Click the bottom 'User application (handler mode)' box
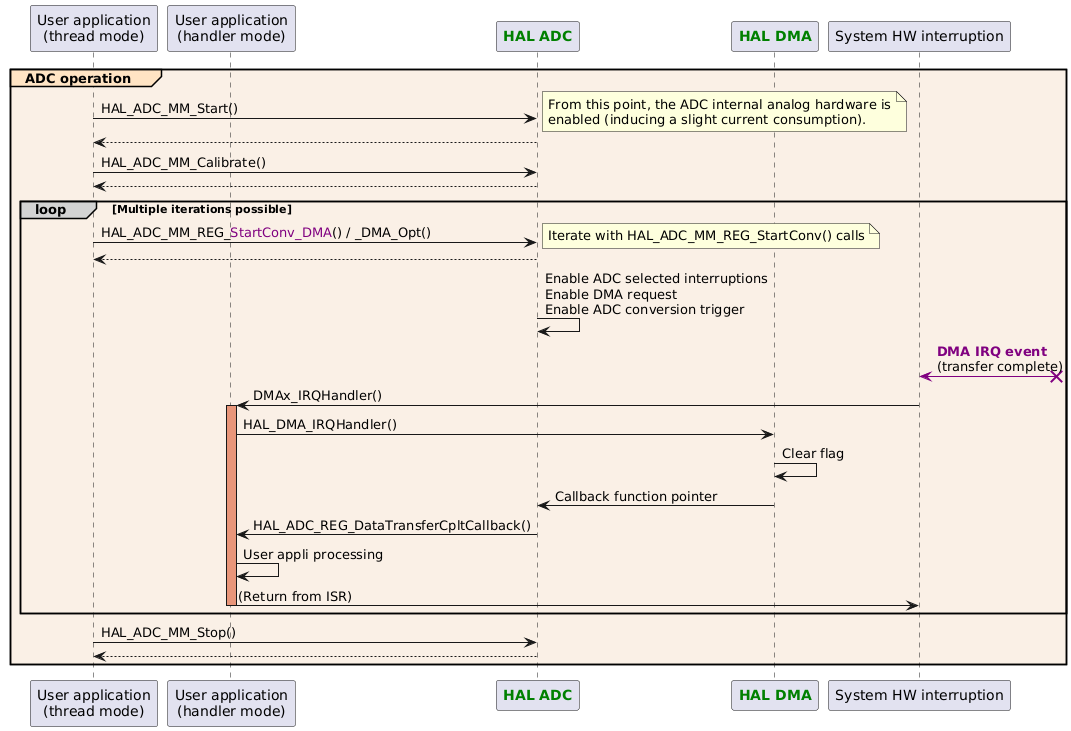Screen dimensions: 1071x731 231,703
